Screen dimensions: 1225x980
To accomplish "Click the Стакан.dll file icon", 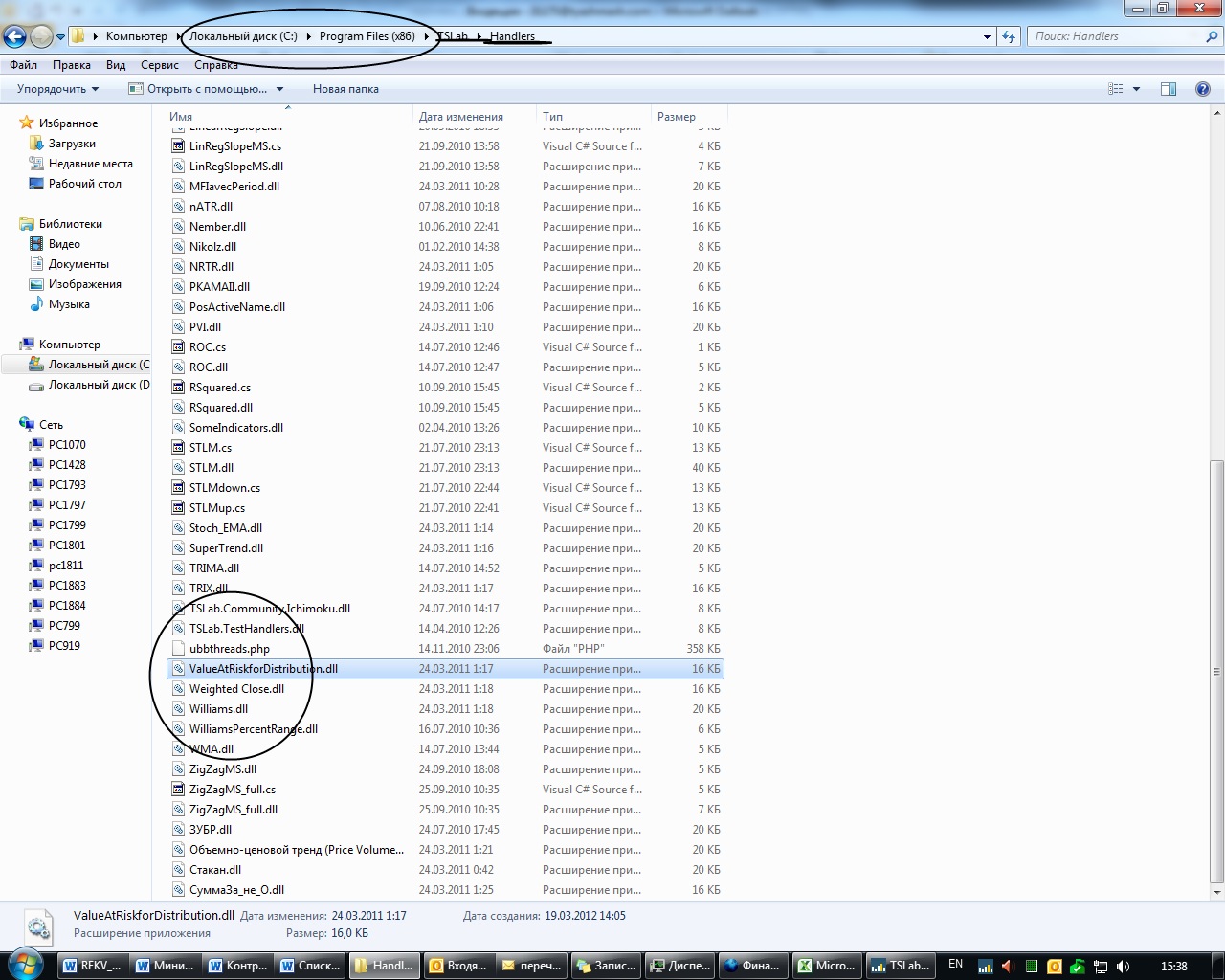I will click(178, 870).
